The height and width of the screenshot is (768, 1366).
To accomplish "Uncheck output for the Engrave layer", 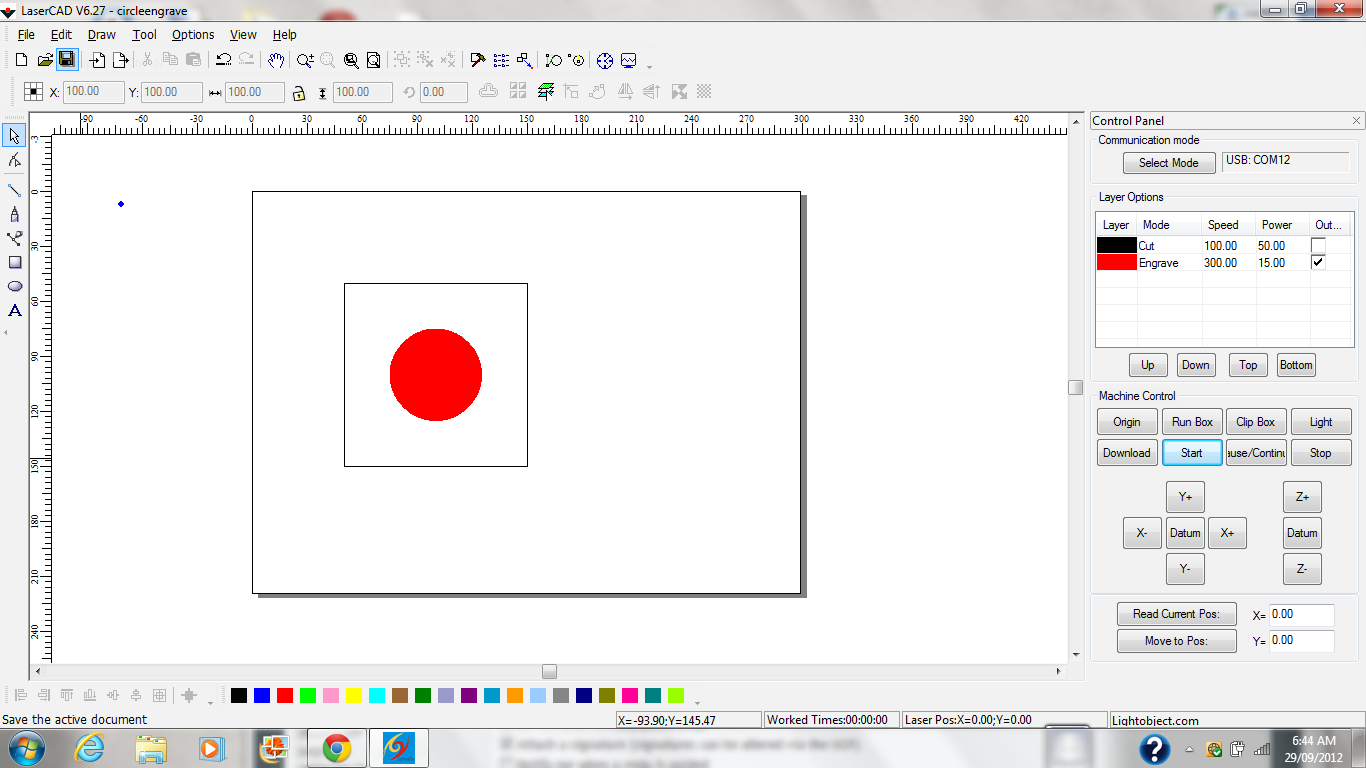I will pos(1318,262).
